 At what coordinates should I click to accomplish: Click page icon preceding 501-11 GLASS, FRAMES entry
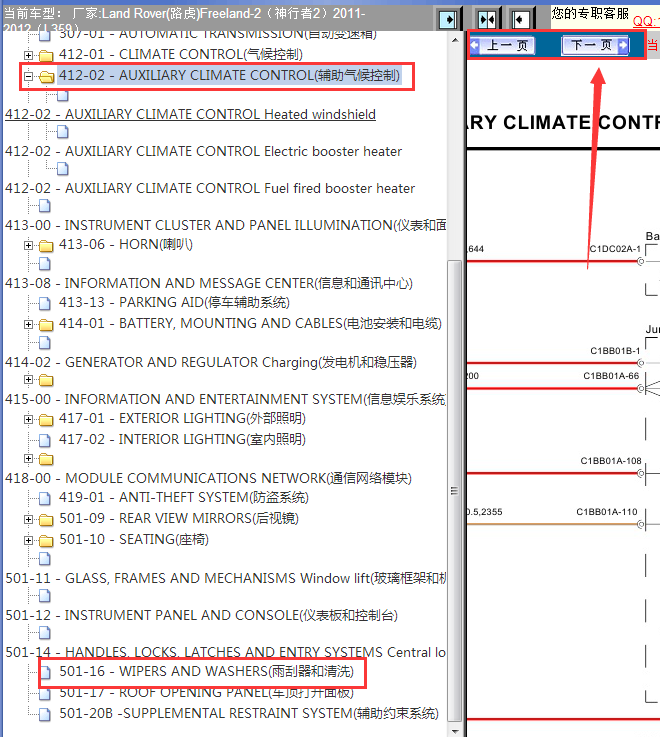(45, 558)
